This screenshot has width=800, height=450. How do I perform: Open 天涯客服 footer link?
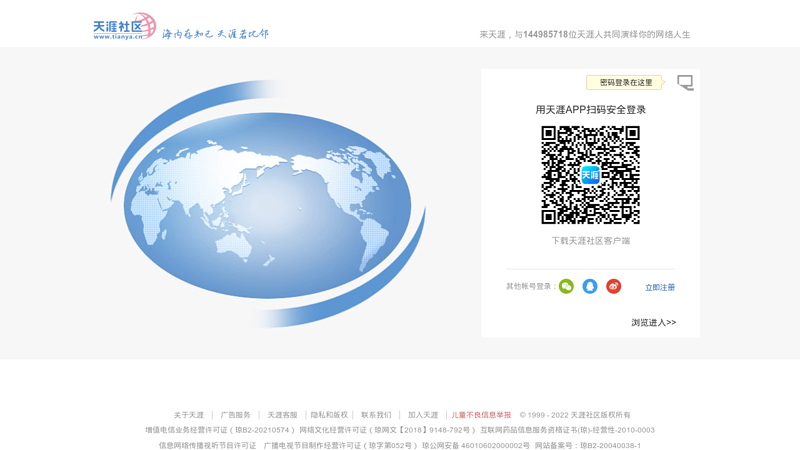pyautogui.click(x=282, y=415)
